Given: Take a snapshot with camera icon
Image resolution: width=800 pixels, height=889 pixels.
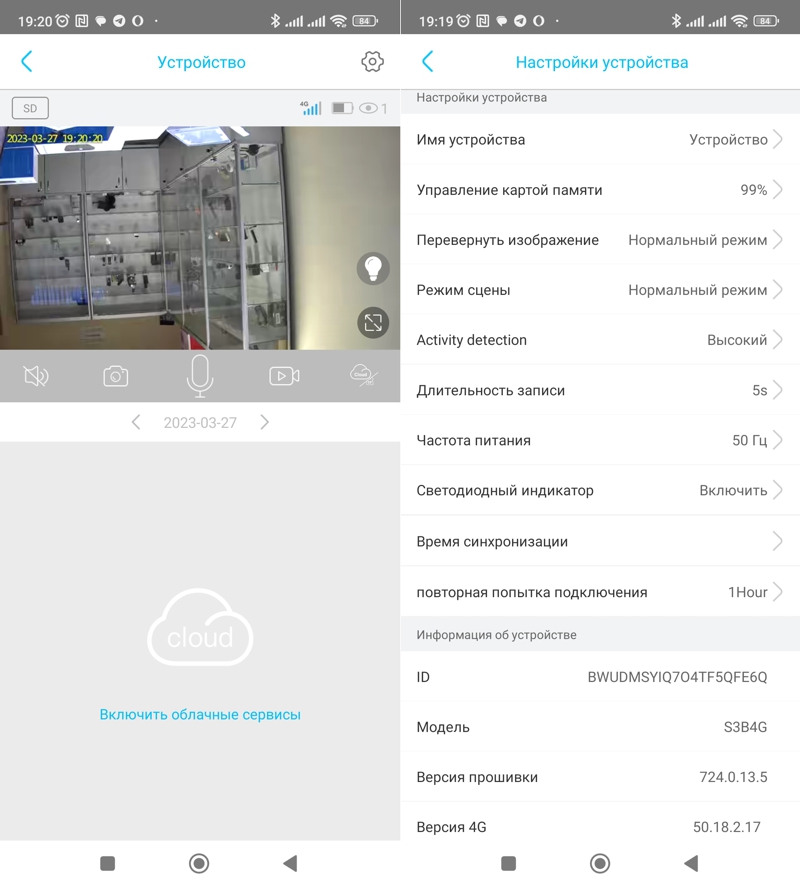Looking at the screenshot, I should point(116,376).
